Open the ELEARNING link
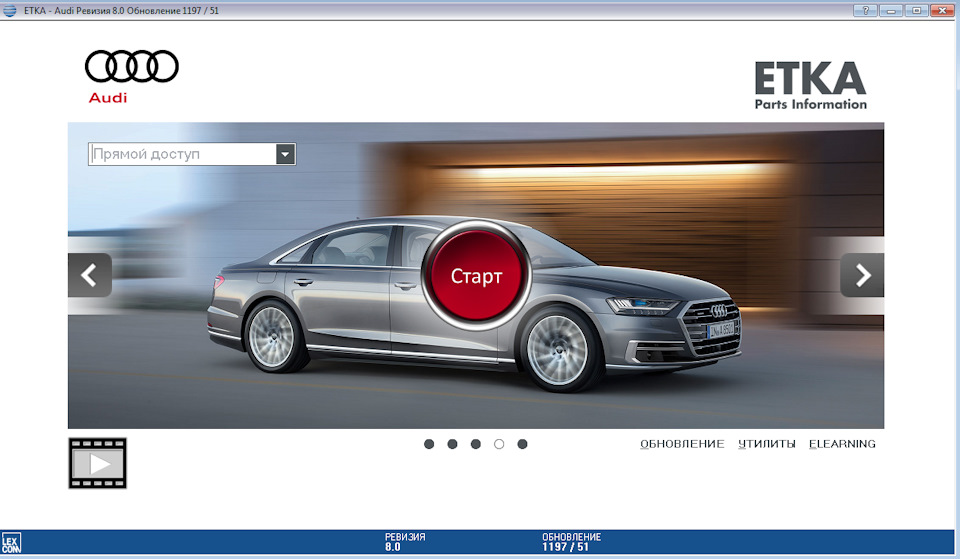The width and height of the screenshot is (960, 559). tap(842, 444)
